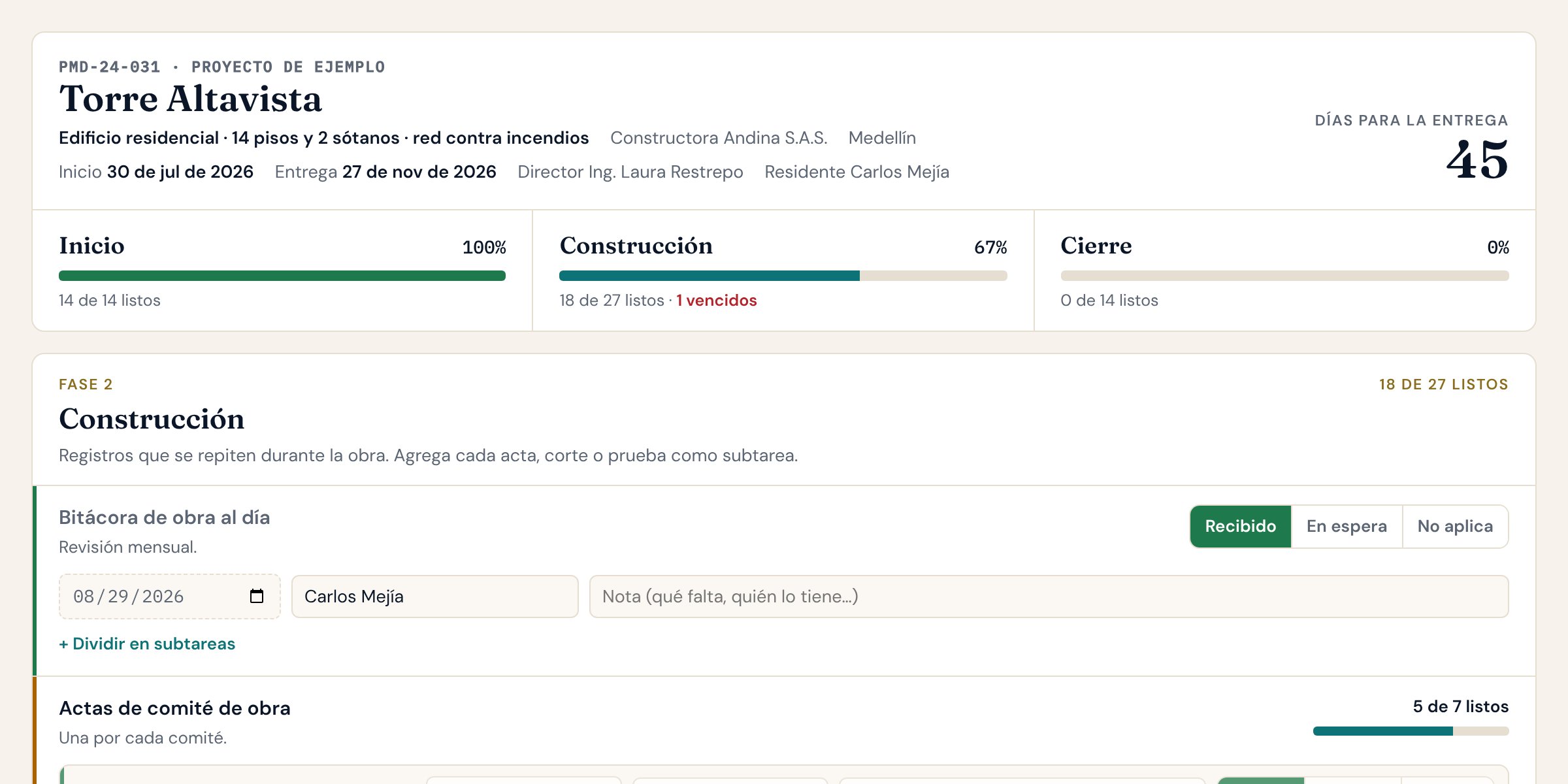Click the 08/29/2026 date field
The image size is (1568, 784).
click(170, 596)
